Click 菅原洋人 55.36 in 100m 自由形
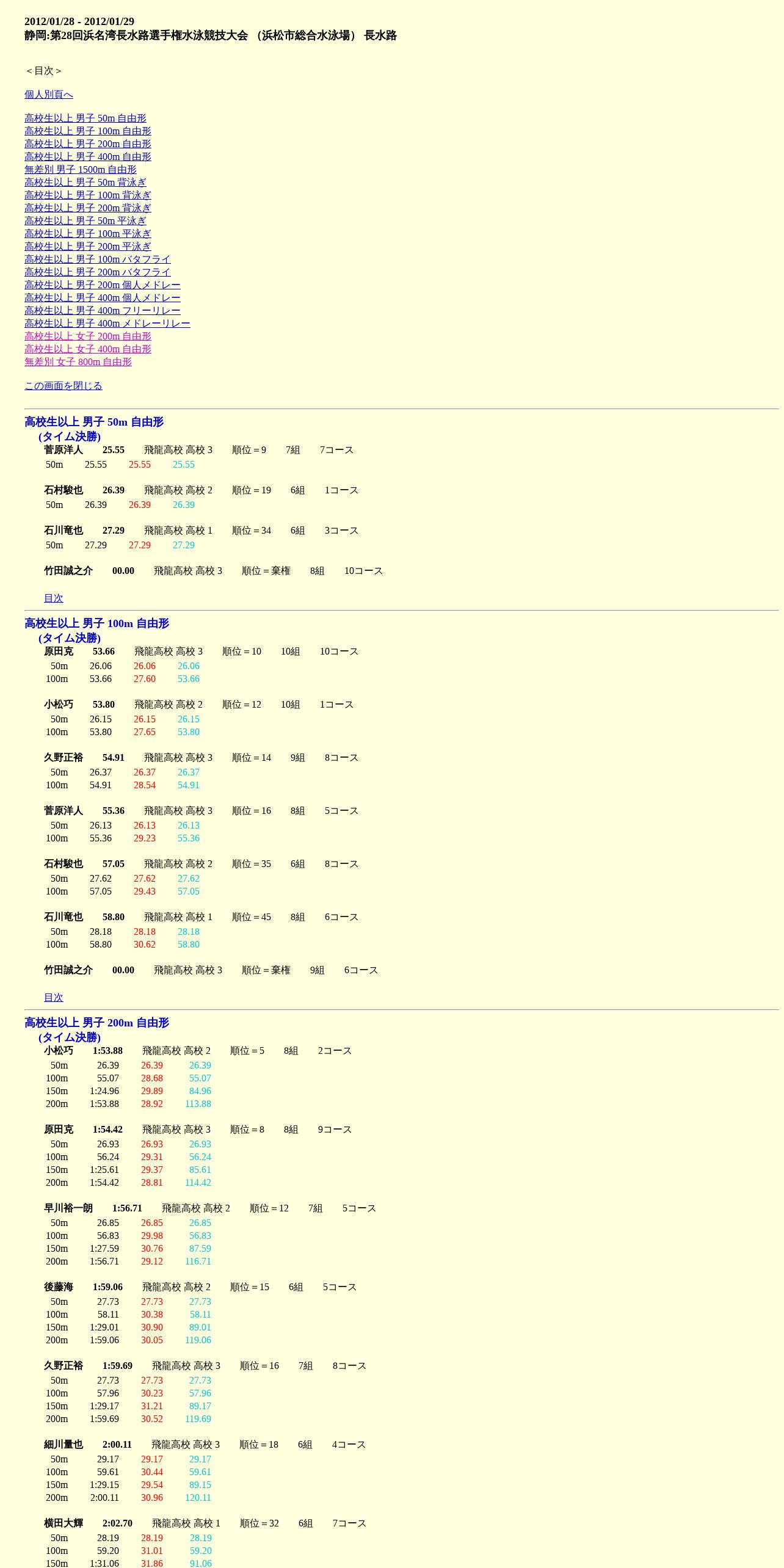784x1568 pixels. 201,811
